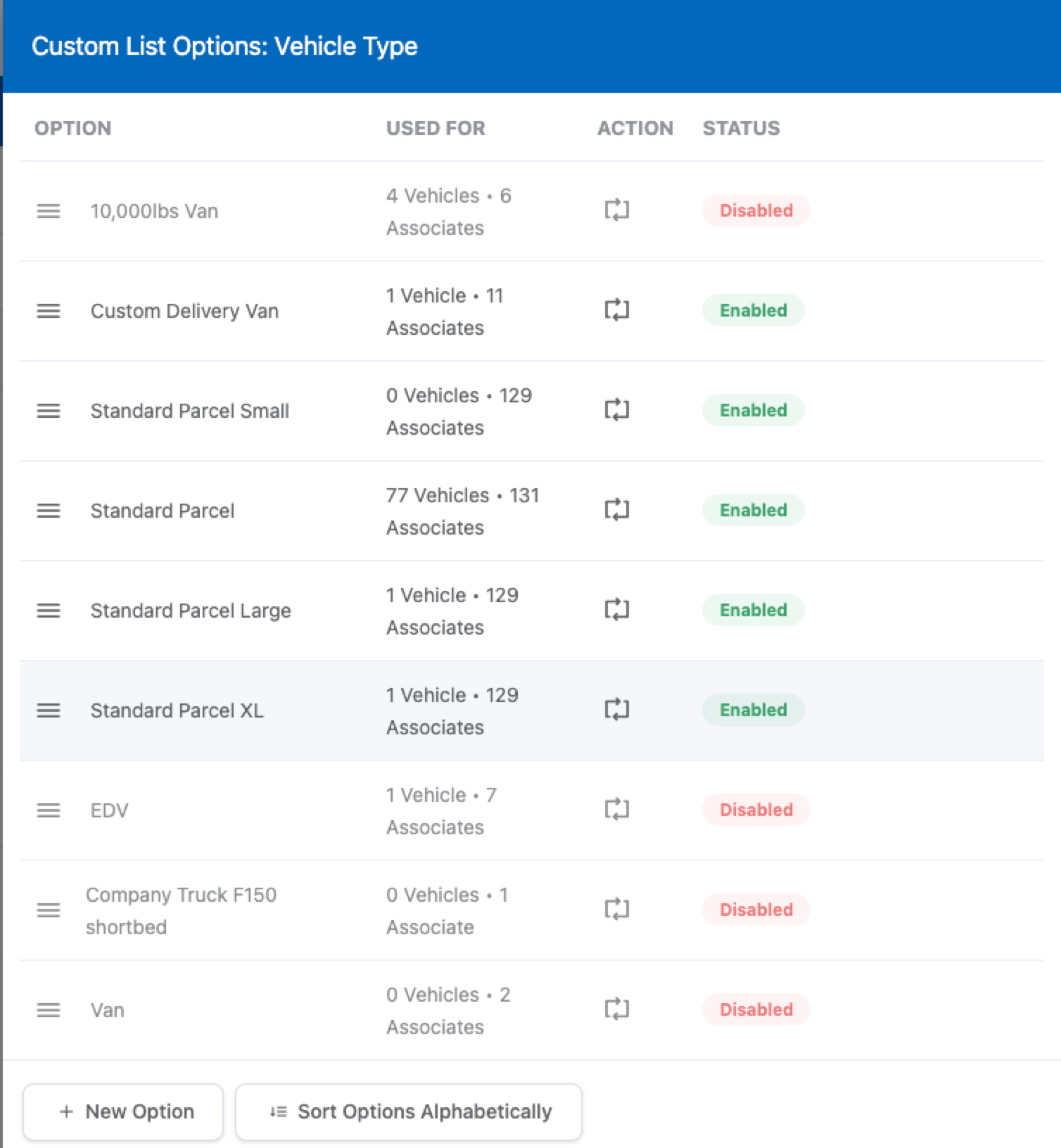The image size is (1061, 1148).
Task: Add a New Option to the list
Action: (123, 1111)
